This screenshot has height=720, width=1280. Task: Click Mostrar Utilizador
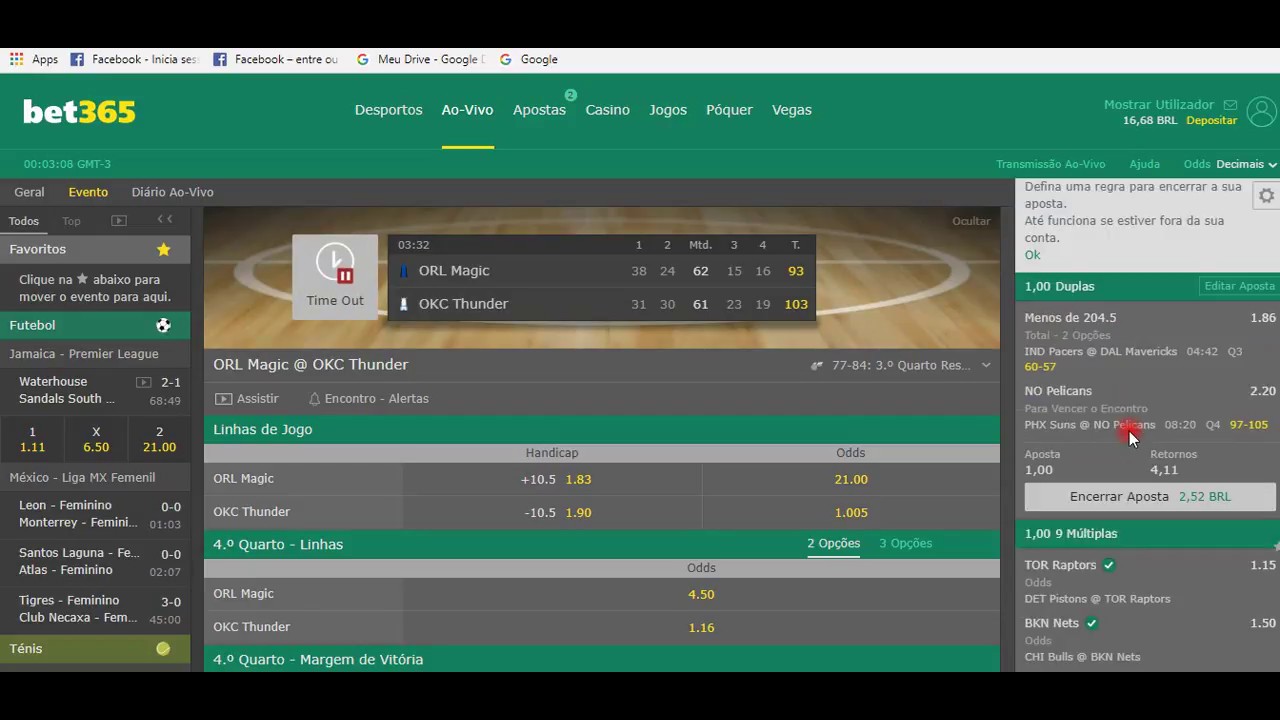point(1158,104)
